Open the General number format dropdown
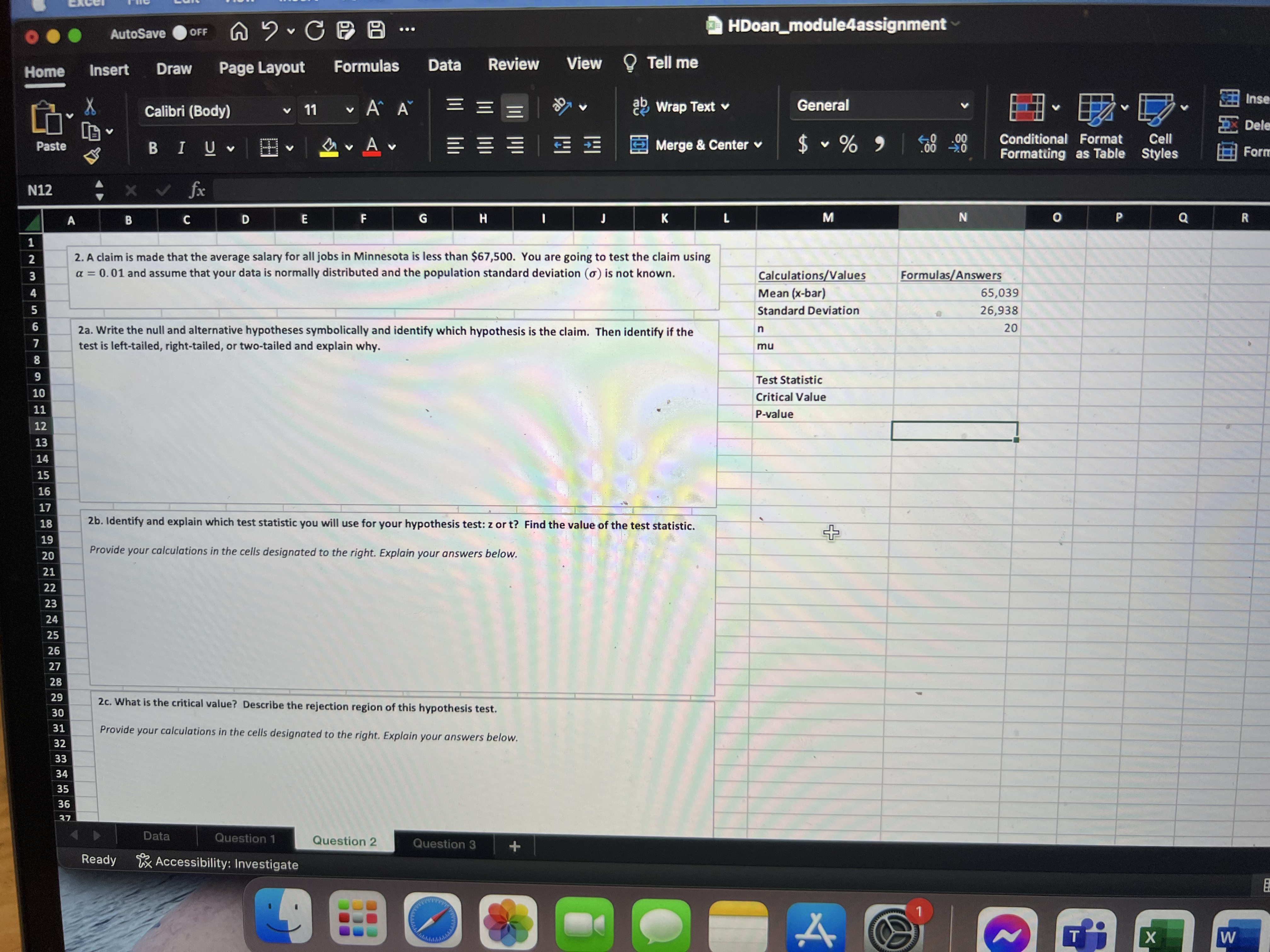Image resolution: width=1270 pixels, height=952 pixels. (x=964, y=105)
